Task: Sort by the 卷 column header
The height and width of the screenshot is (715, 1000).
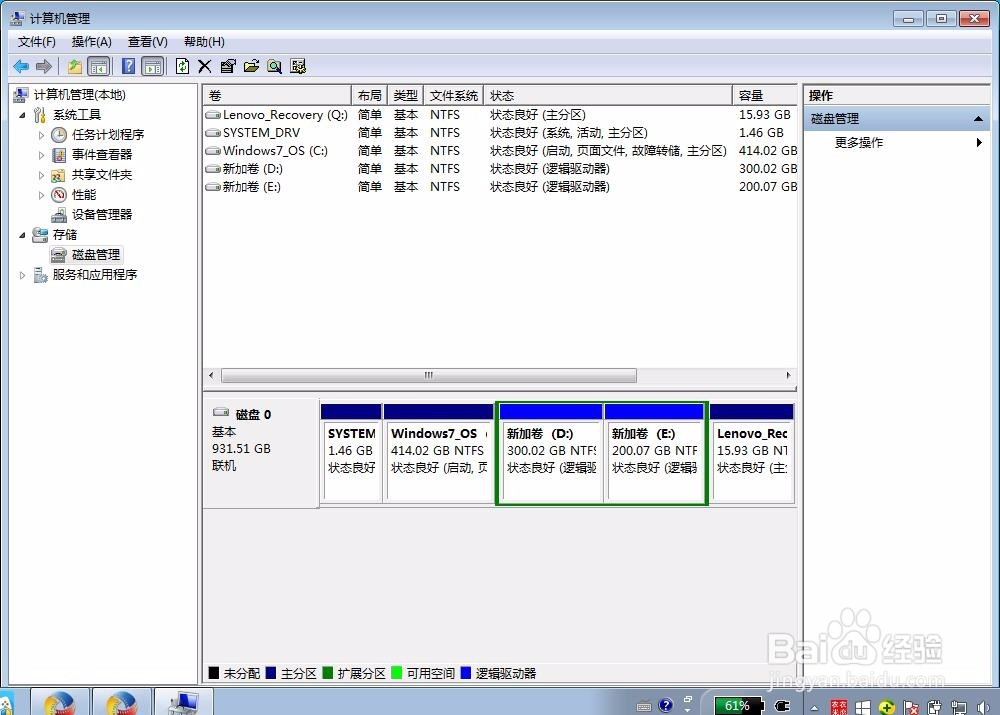Action: click(x=277, y=96)
